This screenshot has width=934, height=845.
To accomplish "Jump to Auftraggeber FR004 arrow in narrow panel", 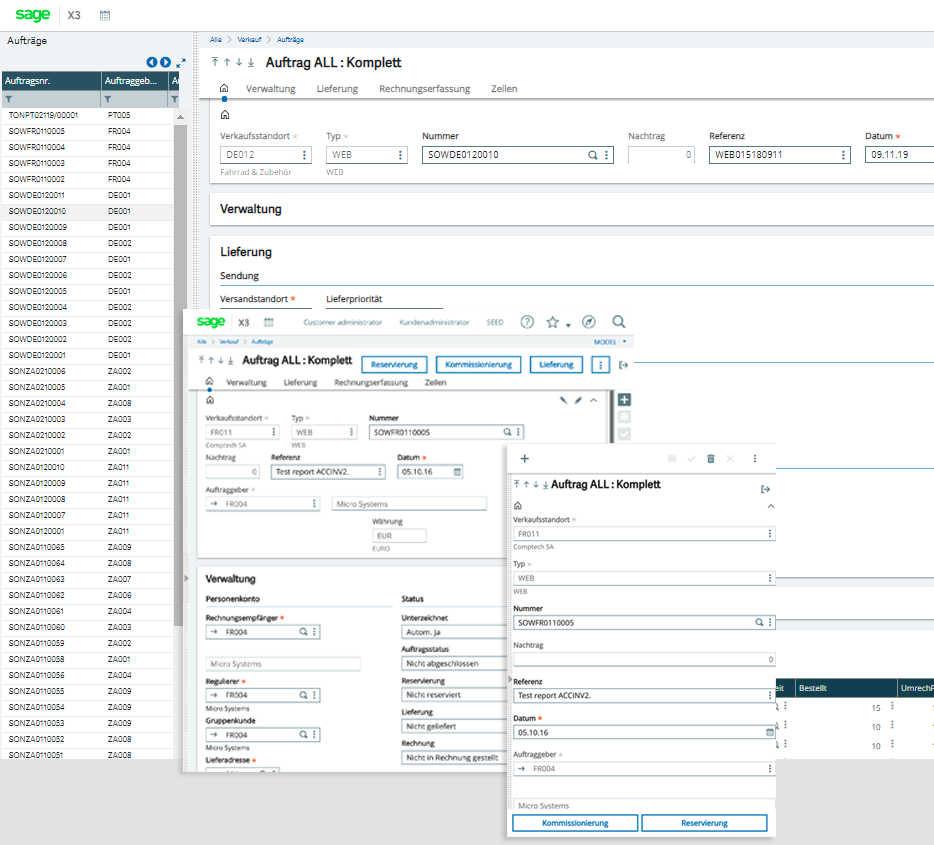I will [521, 769].
